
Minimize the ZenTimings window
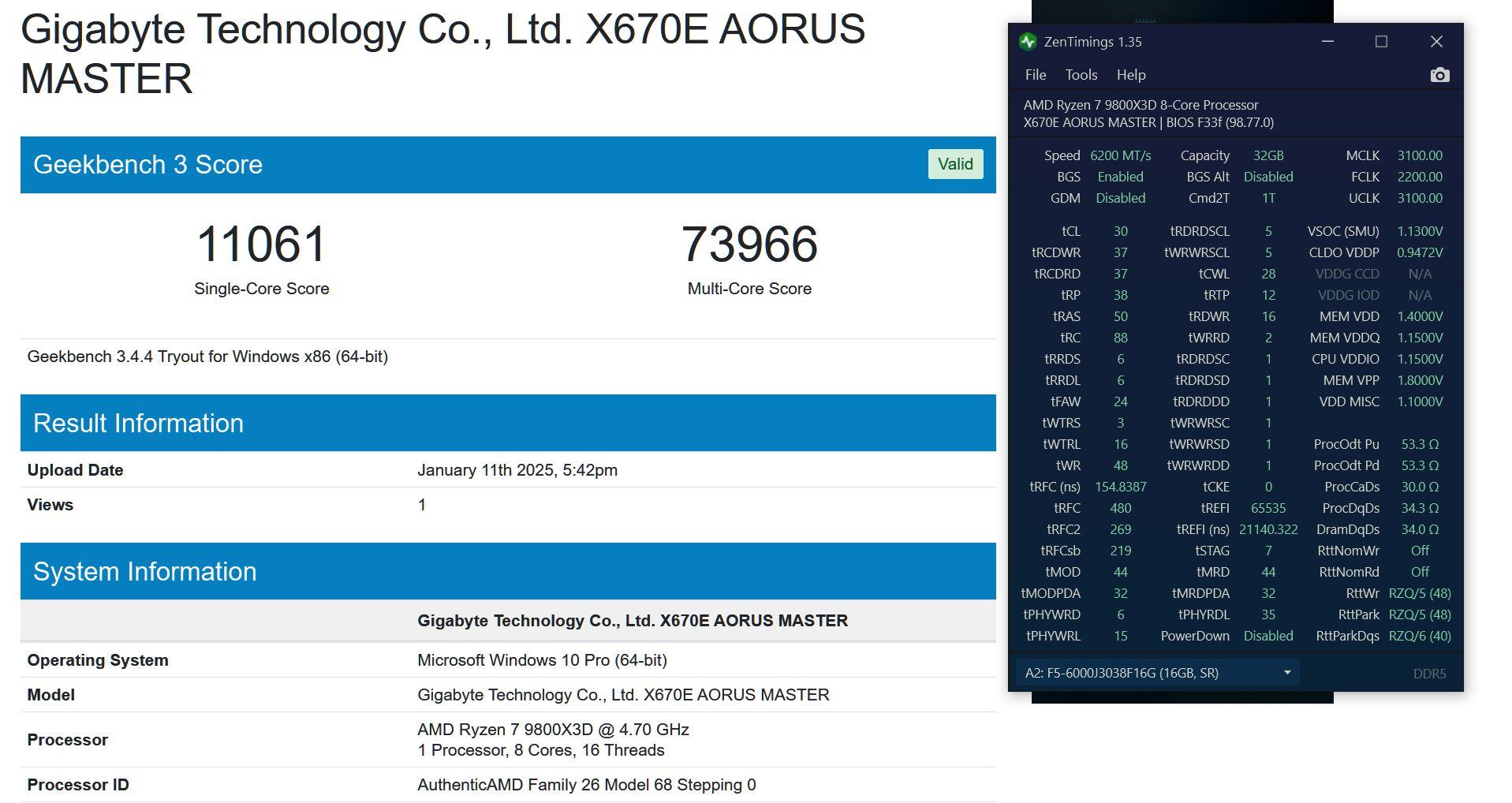coord(1327,42)
